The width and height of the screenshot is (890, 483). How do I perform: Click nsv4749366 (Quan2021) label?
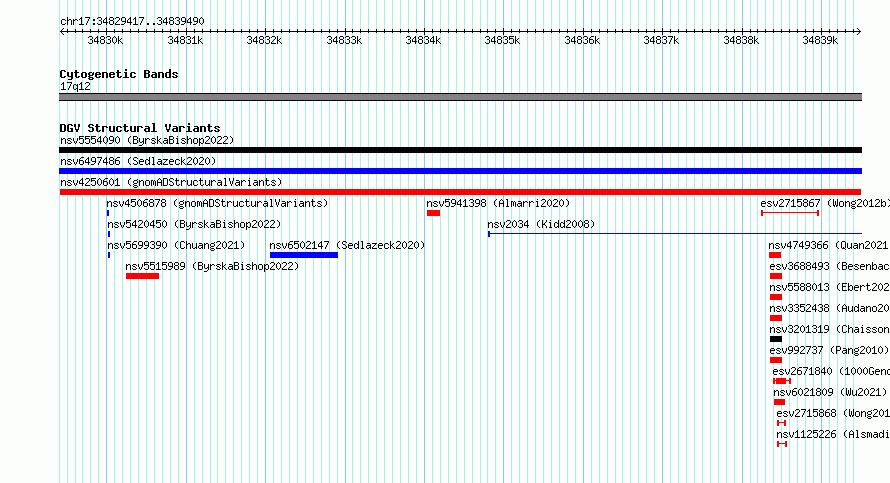(x=829, y=245)
